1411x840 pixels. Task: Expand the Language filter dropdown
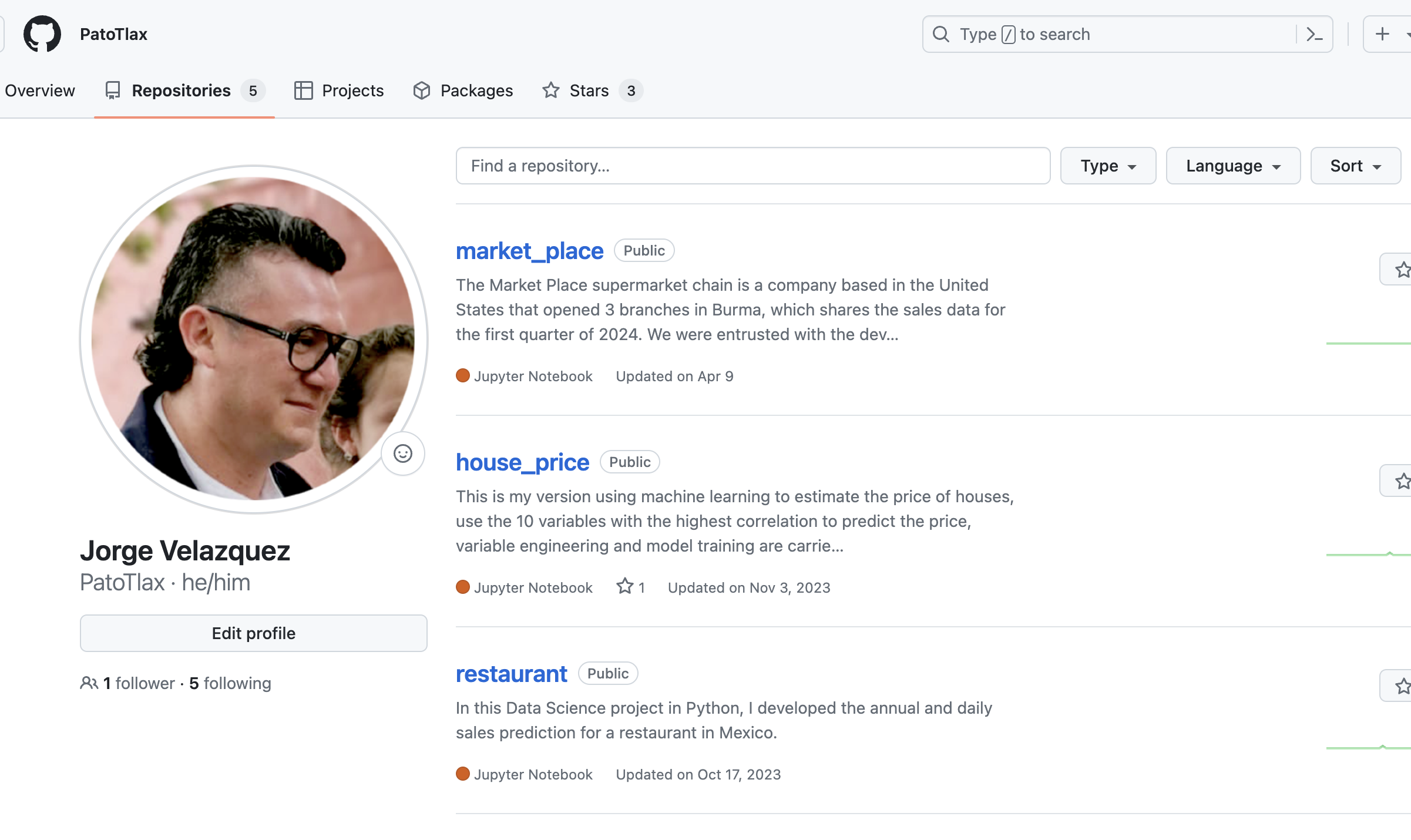click(x=1233, y=166)
